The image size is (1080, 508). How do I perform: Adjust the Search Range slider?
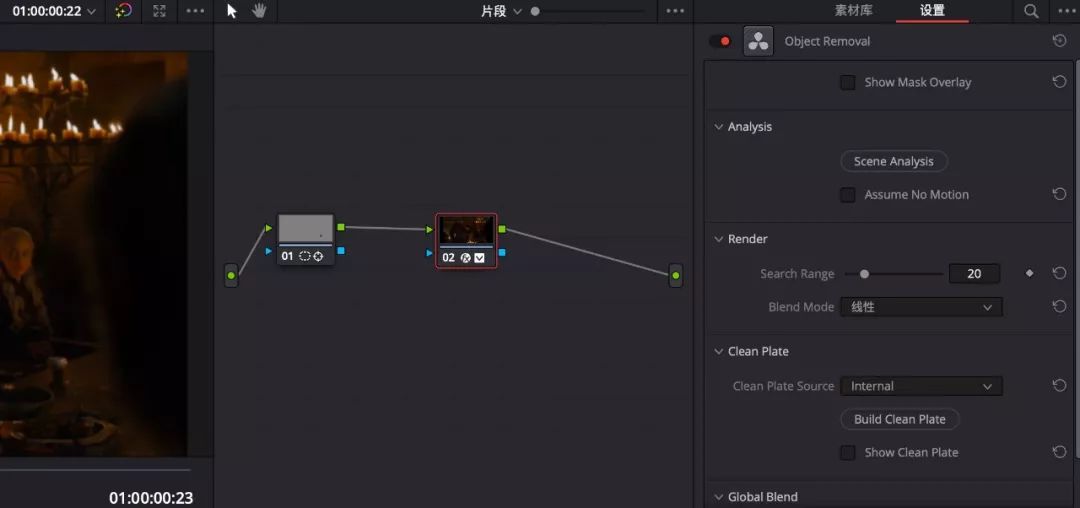864,274
